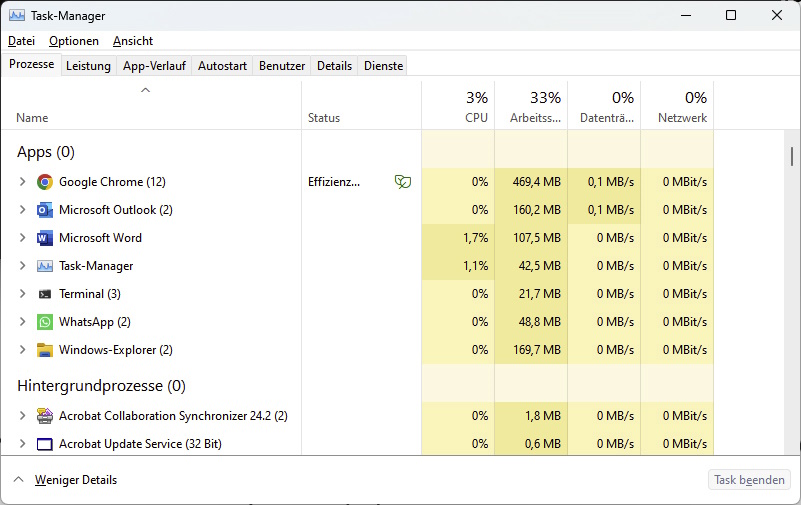
Task: Click the WhatsApp app icon
Action: coord(45,322)
